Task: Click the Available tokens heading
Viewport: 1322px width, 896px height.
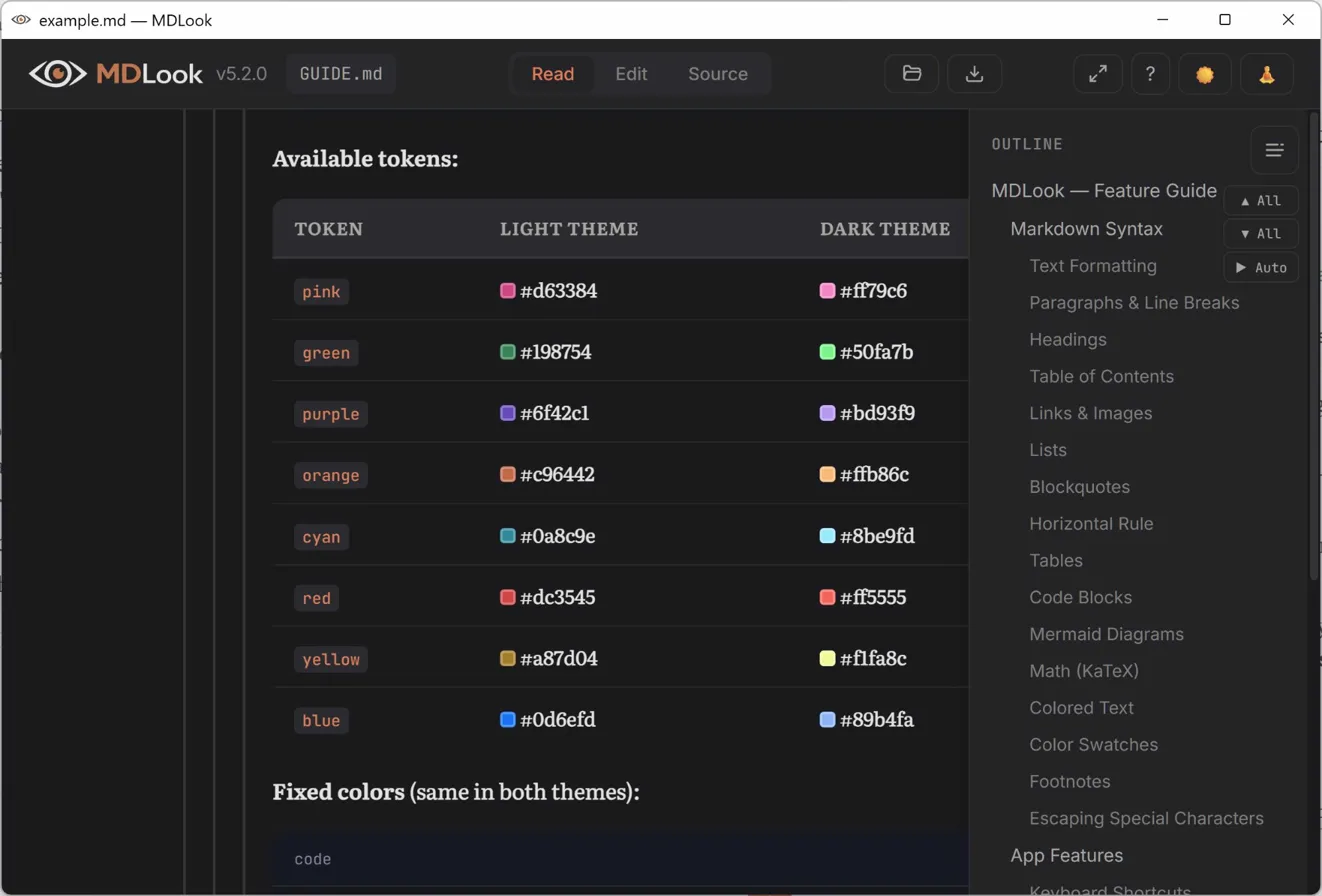Action: point(365,159)
